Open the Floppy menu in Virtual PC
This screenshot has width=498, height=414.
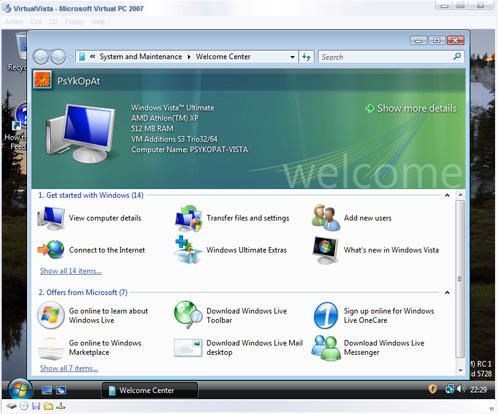[x=74, y=22]
